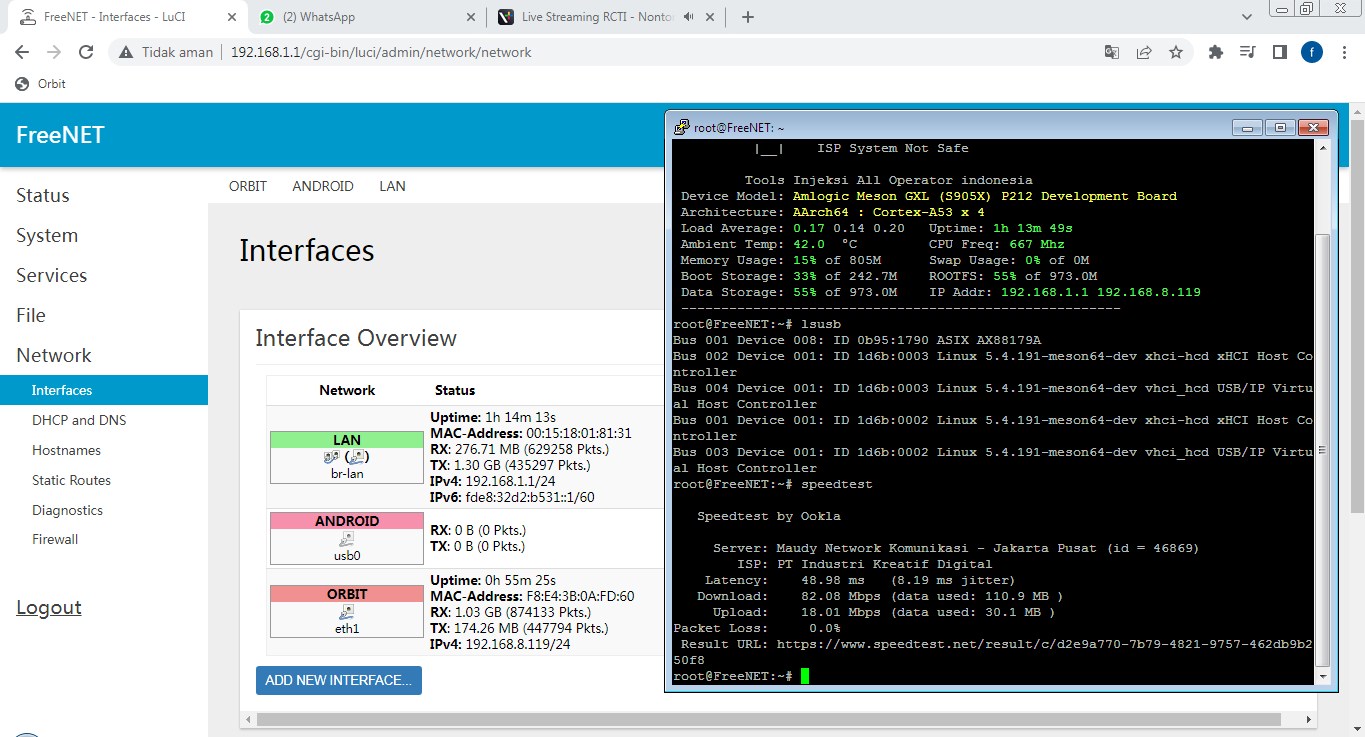Click the FreeNET header brand link
The image size is (1365, 737).
coord(60,135)
